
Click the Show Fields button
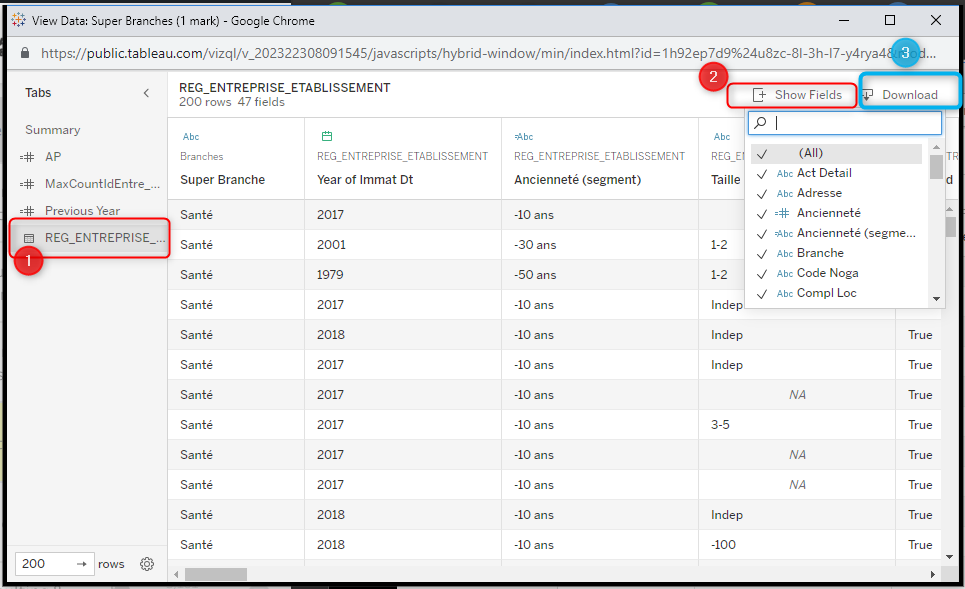click(796, 95)
